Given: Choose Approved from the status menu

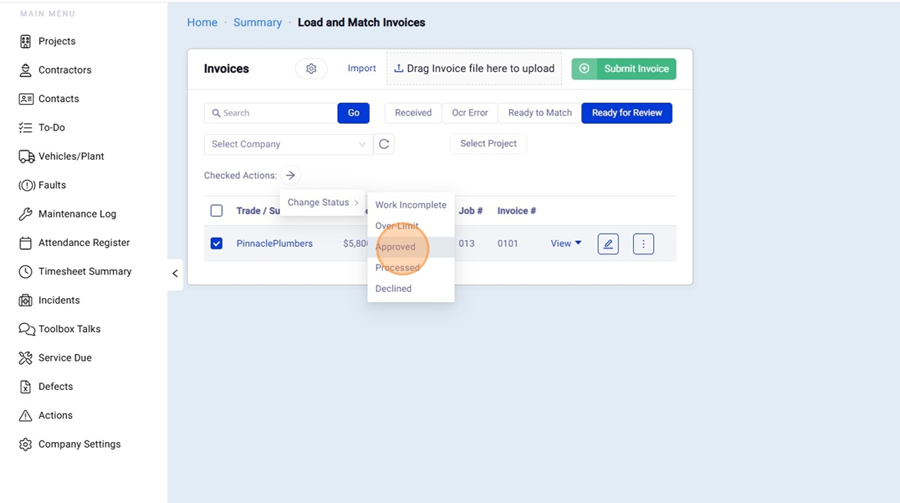Looking at the screenshot, I should (396, 247).
